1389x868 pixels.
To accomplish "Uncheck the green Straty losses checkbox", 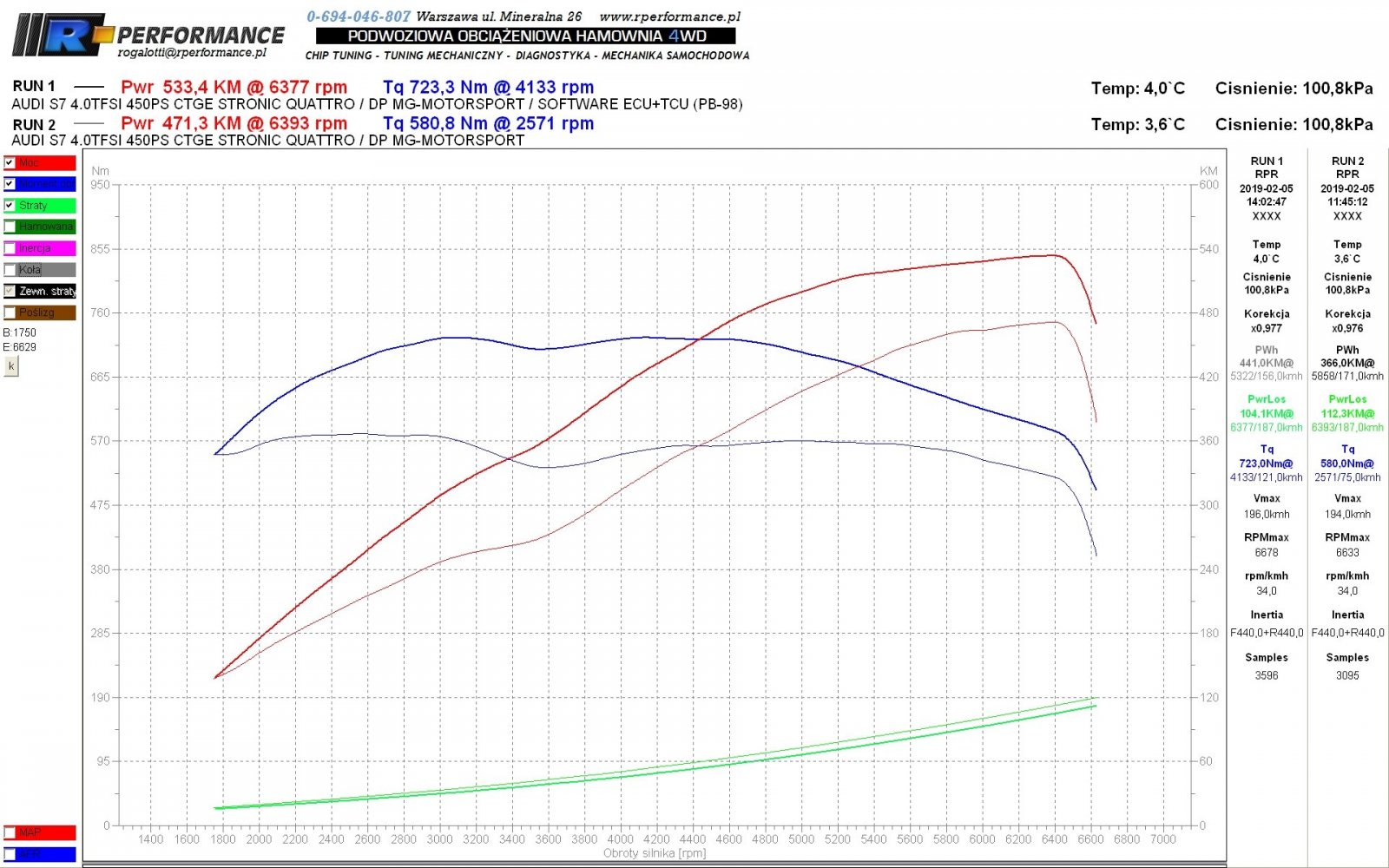I will pos(10,206).
